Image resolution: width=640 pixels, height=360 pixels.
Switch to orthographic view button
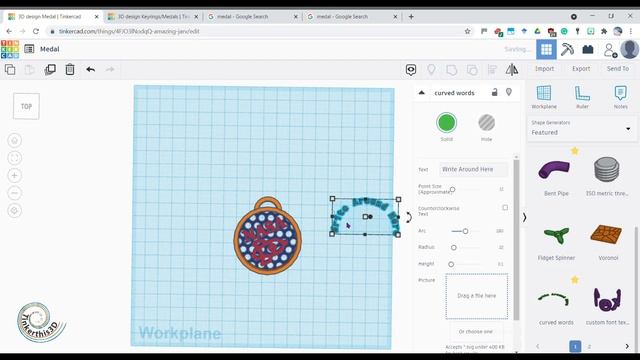[x=15, y=211]
